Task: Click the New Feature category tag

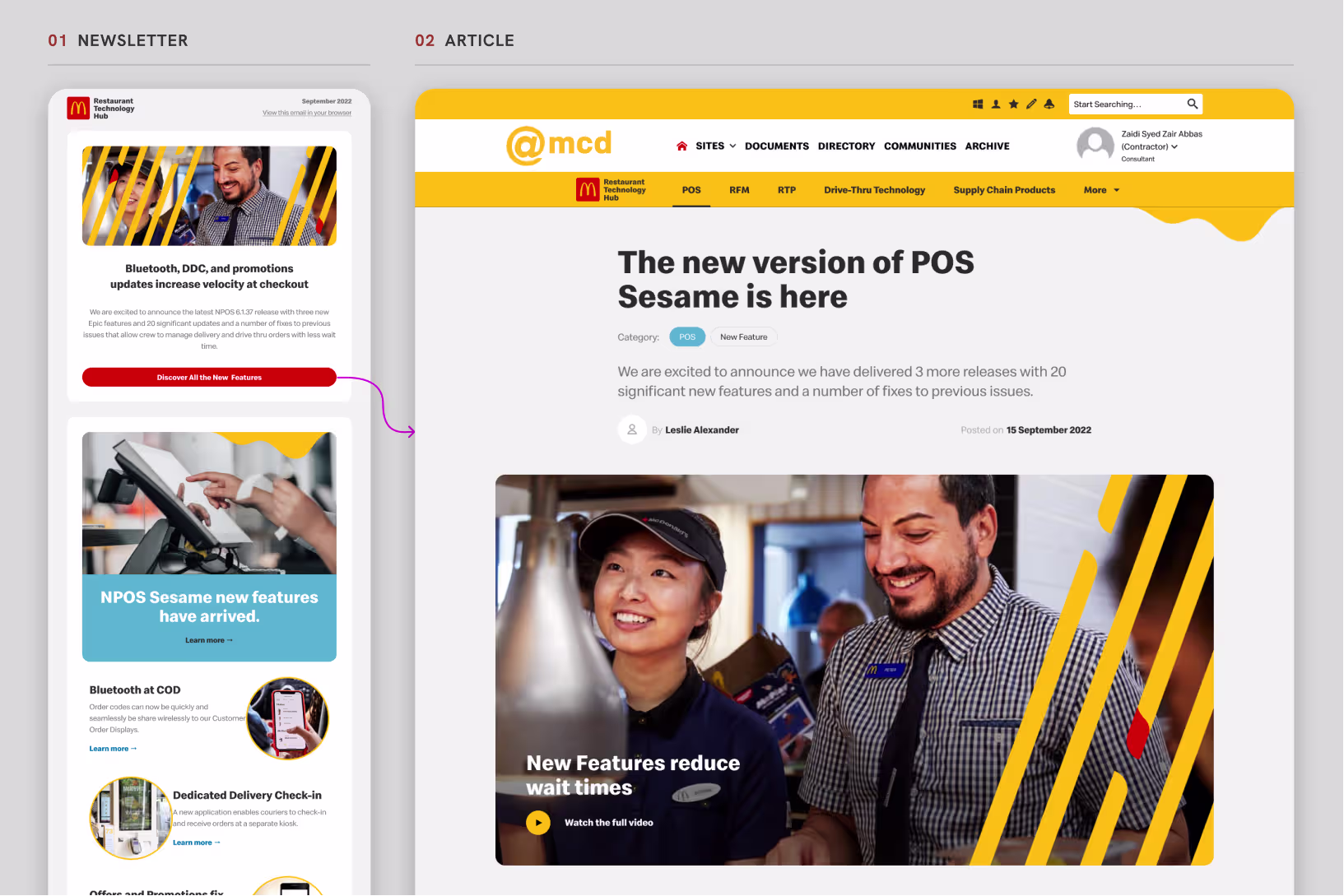Action: pyautogui.click(x=743, y=337)
